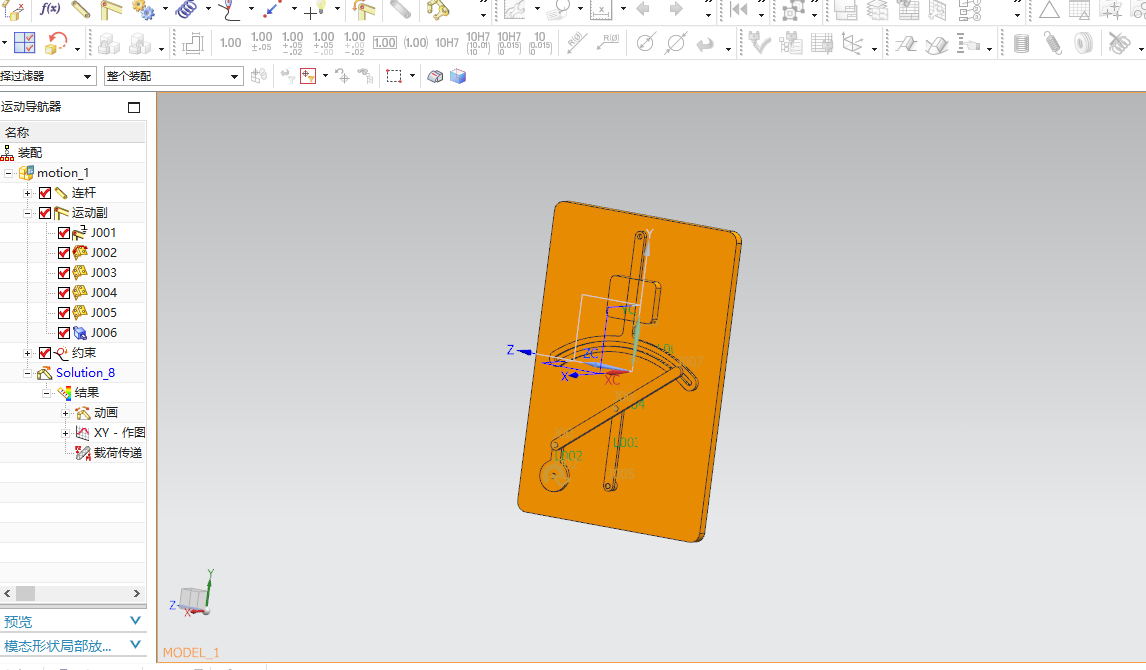Viewport: 1146px width, 670px height.
Task: Collapse the 运动副 joints tree node
Action: click(x=28, y=213)
